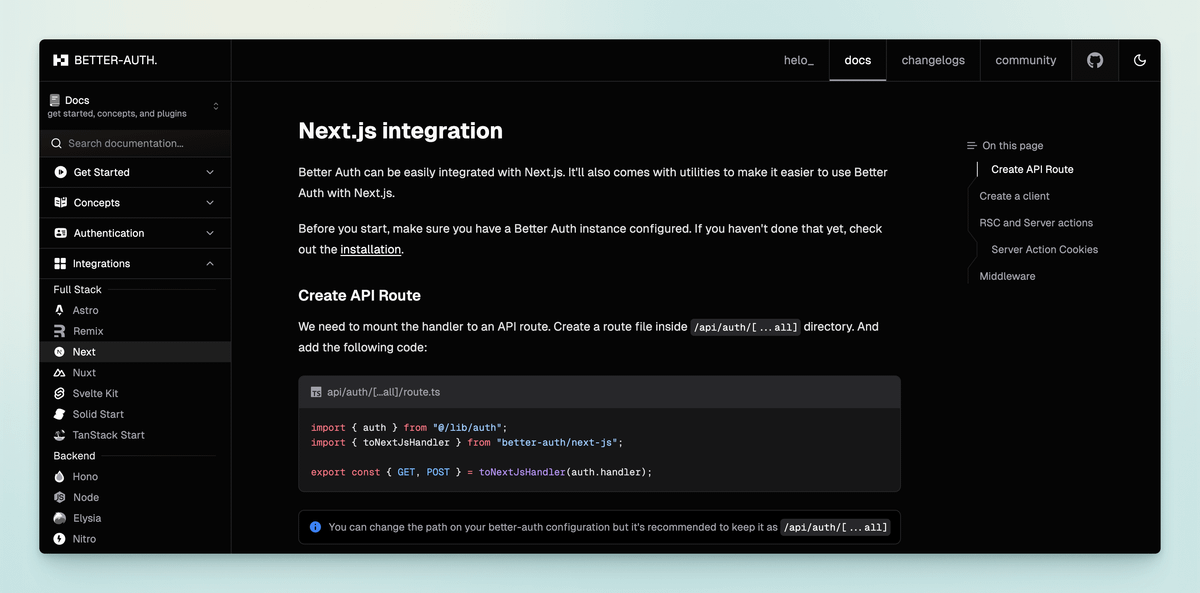This screenshot has height=593, width=1200.
Task: Expand the Get Started section
Action: 134,172
